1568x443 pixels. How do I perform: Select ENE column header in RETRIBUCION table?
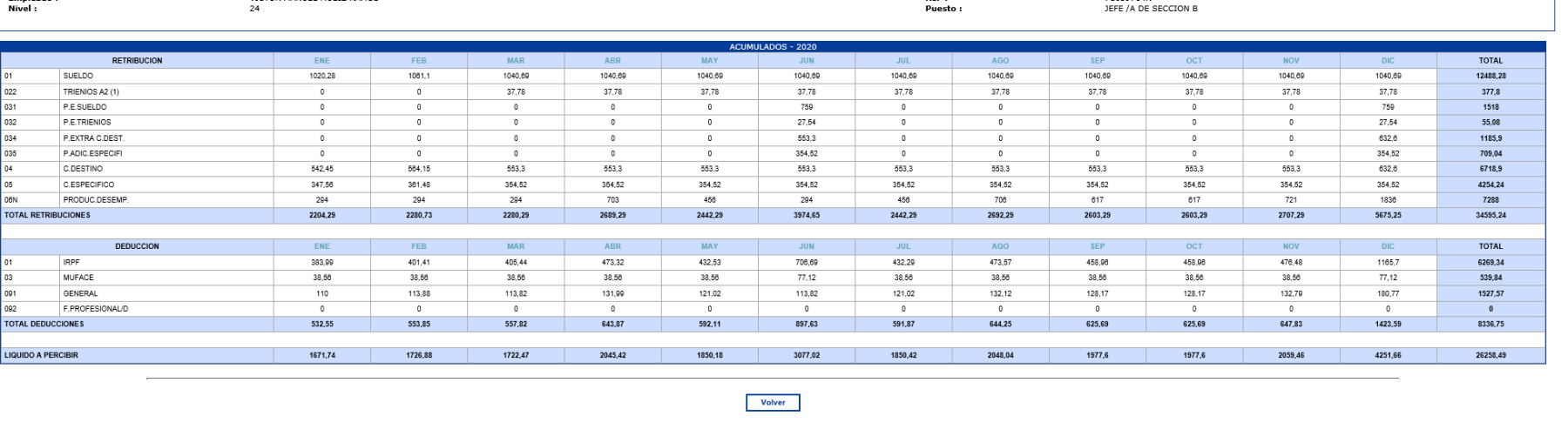tap(321, 61)
